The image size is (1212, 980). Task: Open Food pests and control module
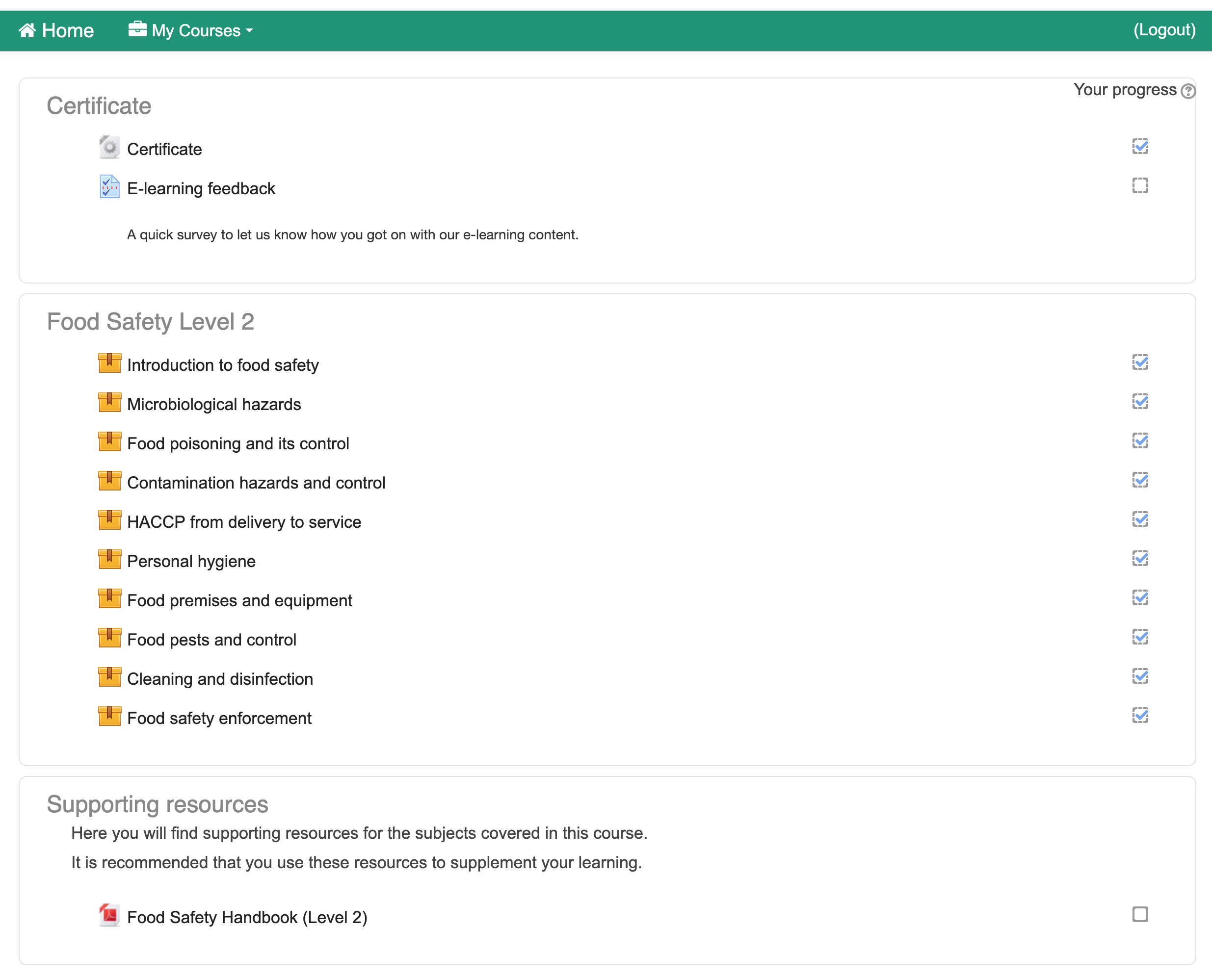[x=211, y=640]
